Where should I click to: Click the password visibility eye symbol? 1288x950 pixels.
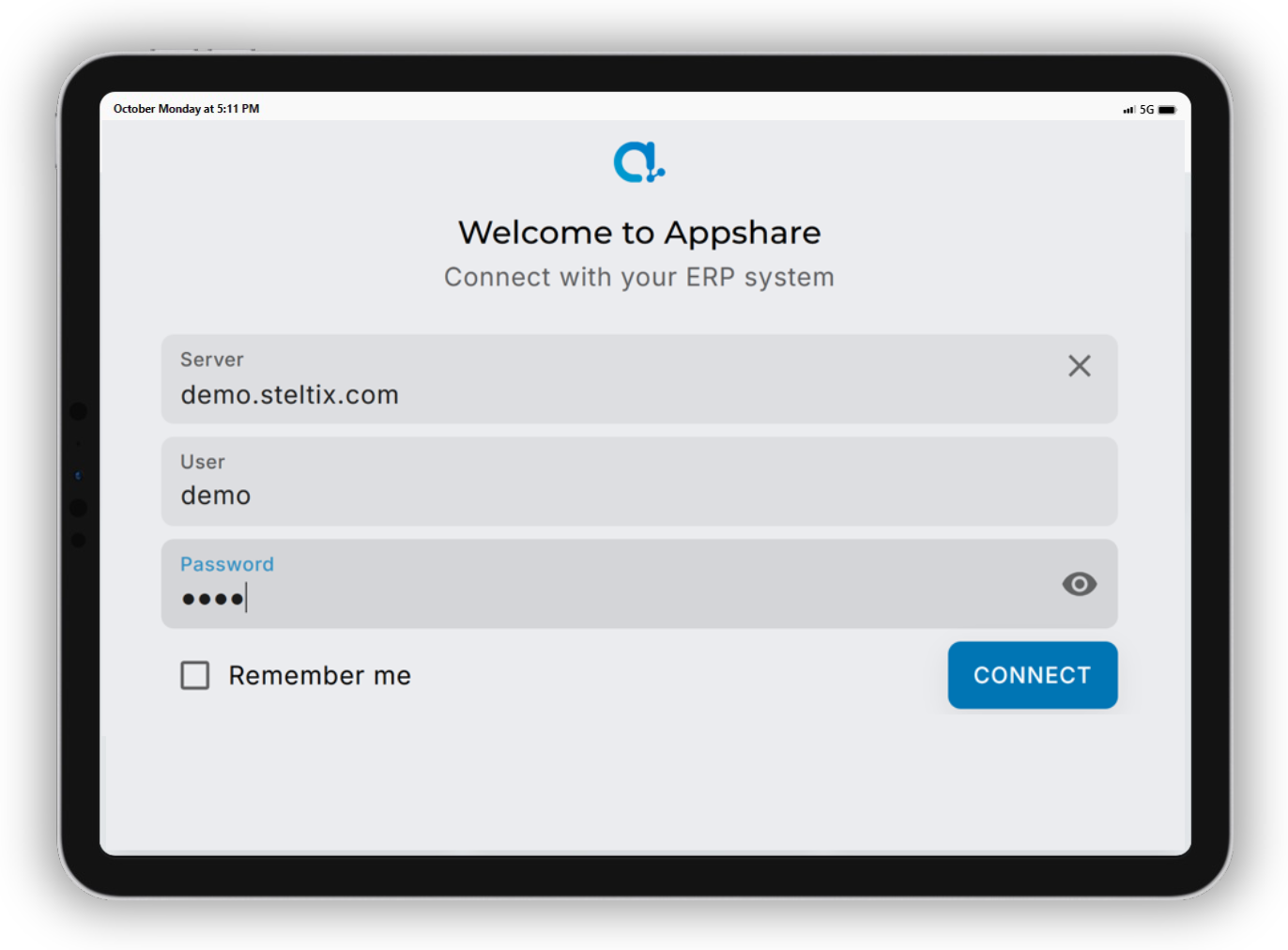pyautogui.click(x=1079, y=584)
